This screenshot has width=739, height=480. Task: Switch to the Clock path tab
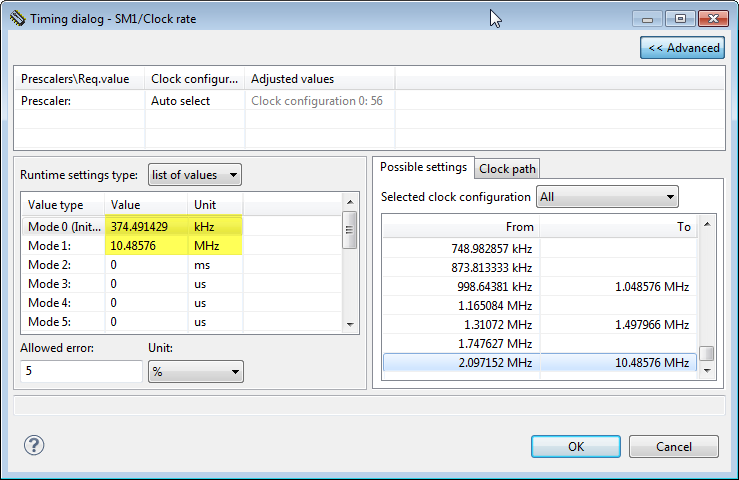508,168
